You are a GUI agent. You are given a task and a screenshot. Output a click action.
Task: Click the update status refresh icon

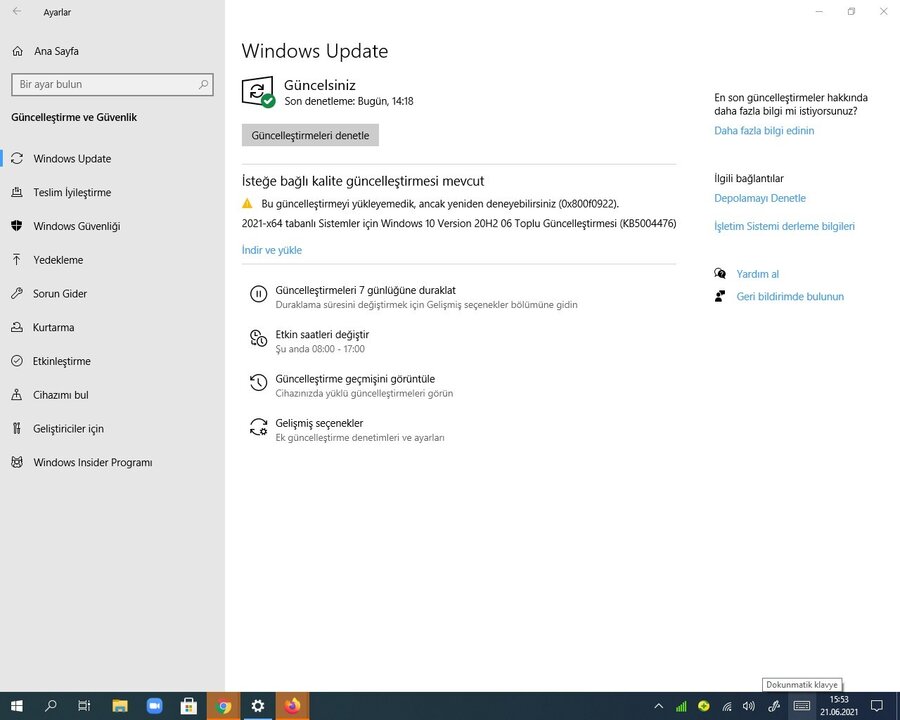tap(258, 92)
